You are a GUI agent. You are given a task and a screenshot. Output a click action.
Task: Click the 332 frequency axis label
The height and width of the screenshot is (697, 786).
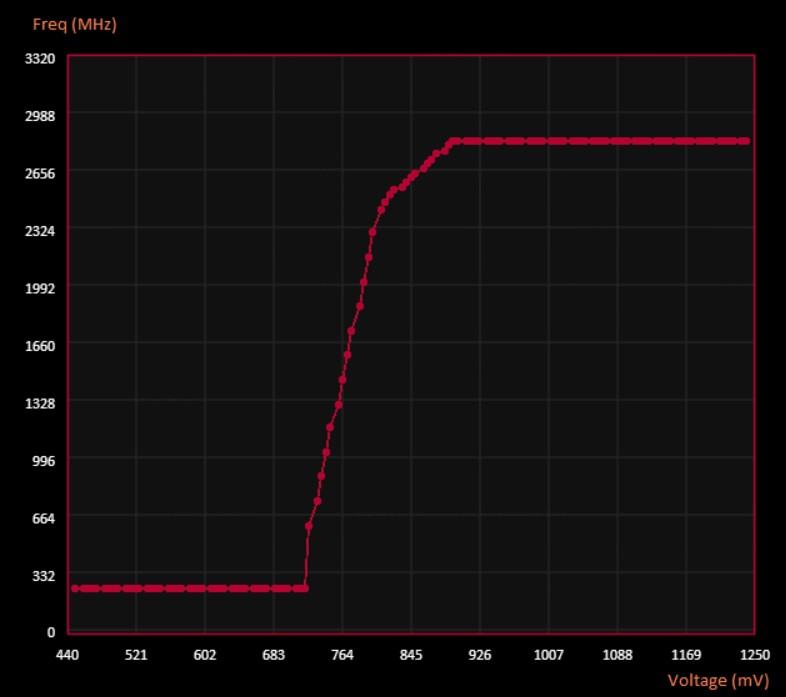coord(44,575)
